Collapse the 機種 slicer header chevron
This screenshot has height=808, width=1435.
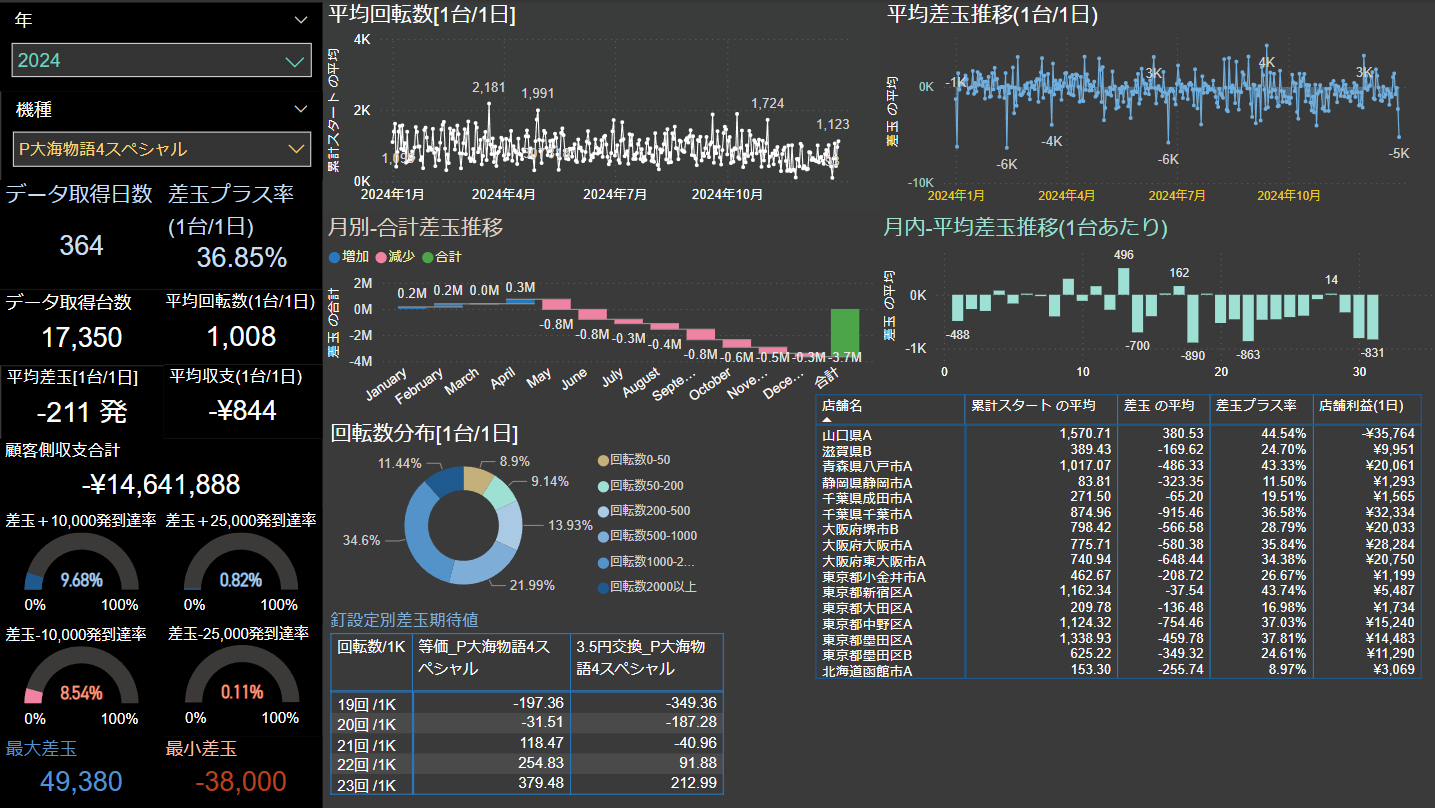[x=301, y=109]
